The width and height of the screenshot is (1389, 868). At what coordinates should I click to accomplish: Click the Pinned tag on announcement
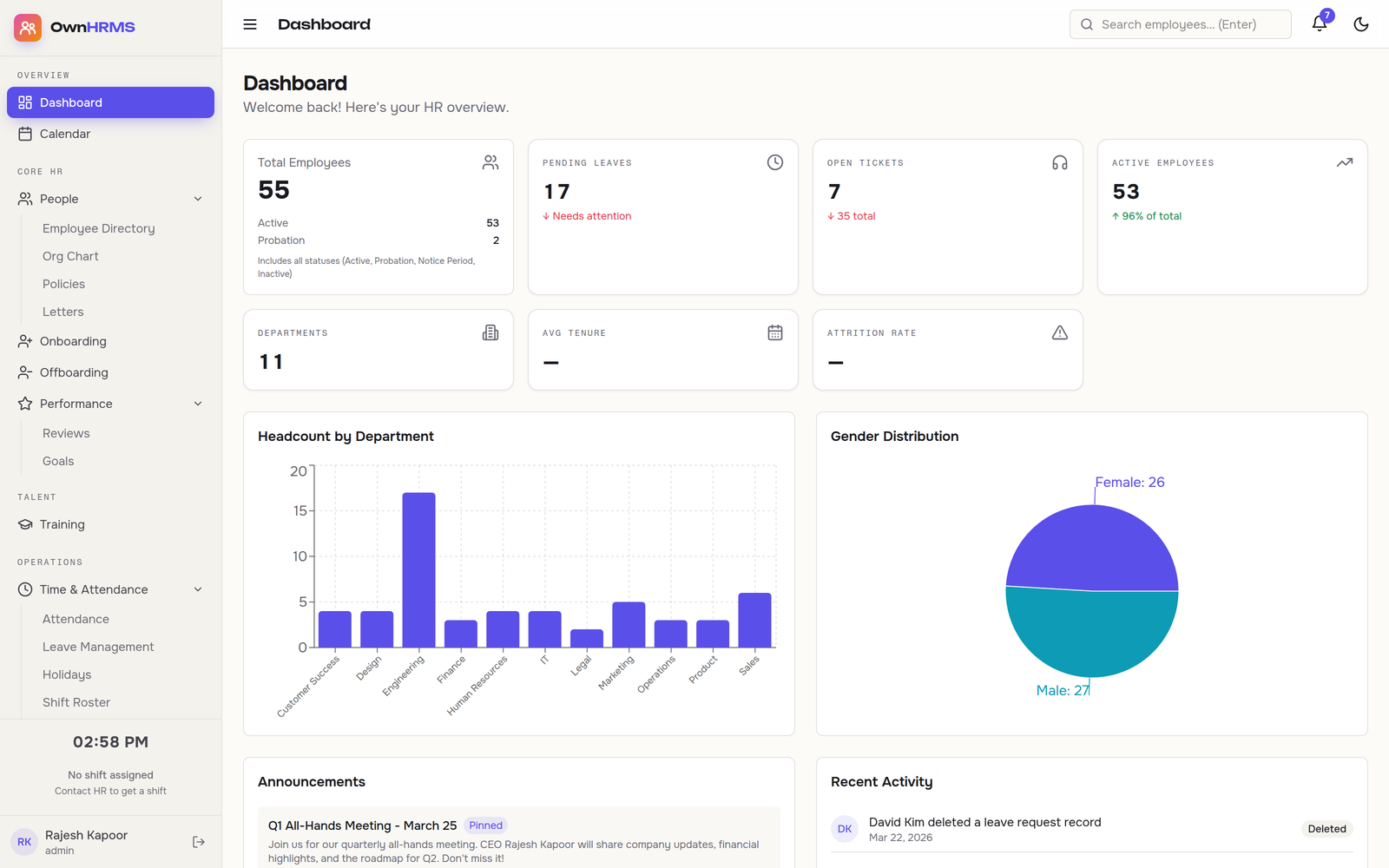tap(486, 825)
